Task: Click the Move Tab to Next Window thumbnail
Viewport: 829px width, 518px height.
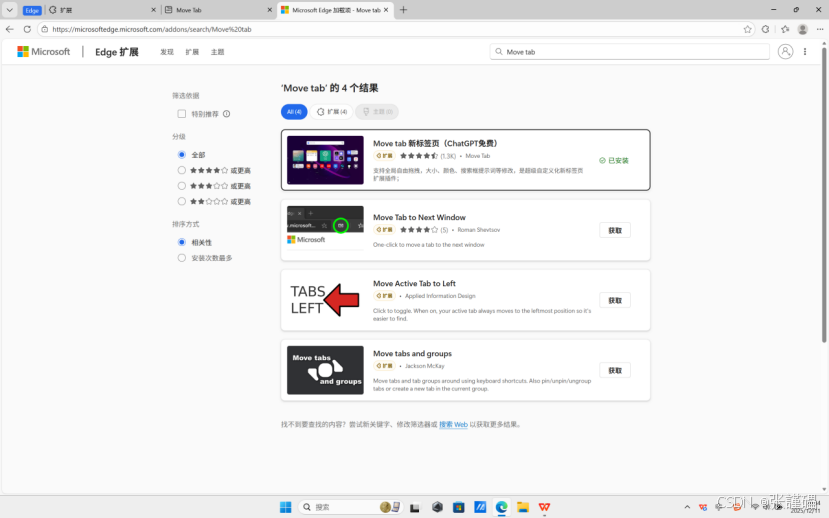Action: 325,227
